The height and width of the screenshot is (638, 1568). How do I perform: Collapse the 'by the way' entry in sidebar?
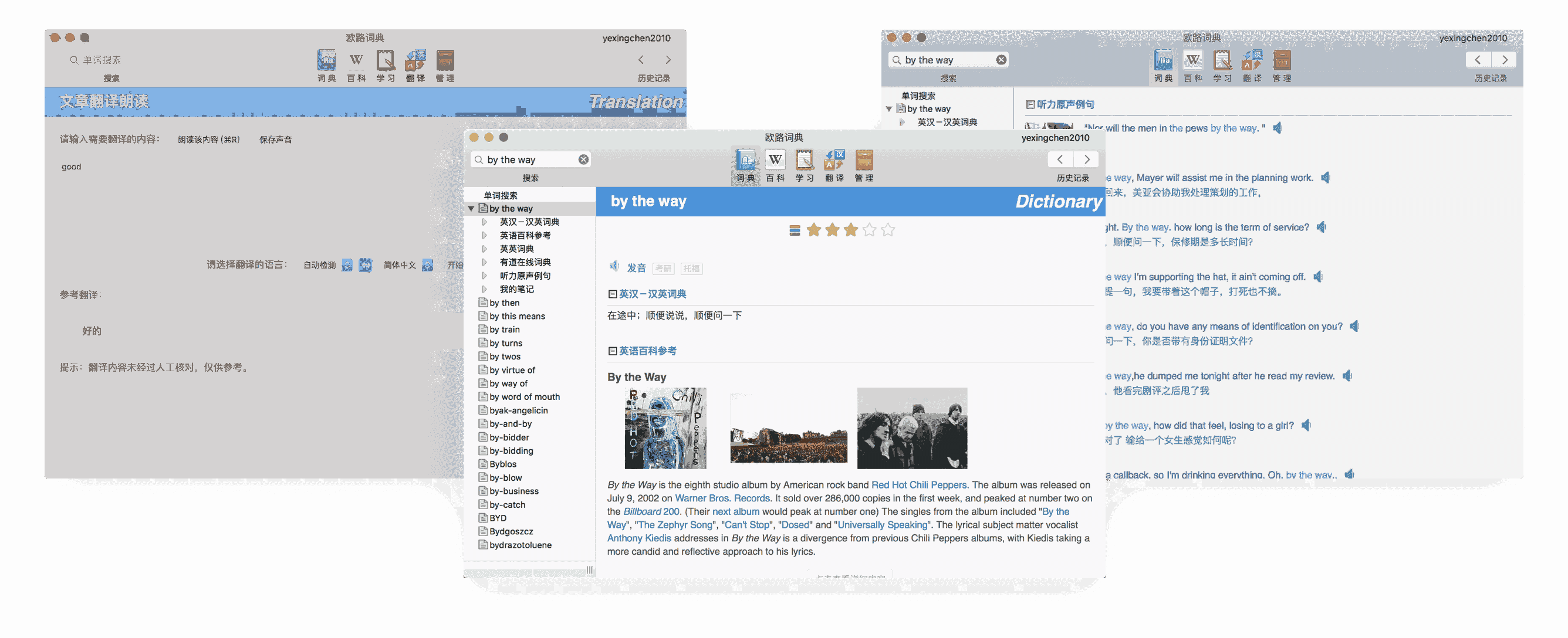point(472,208)
